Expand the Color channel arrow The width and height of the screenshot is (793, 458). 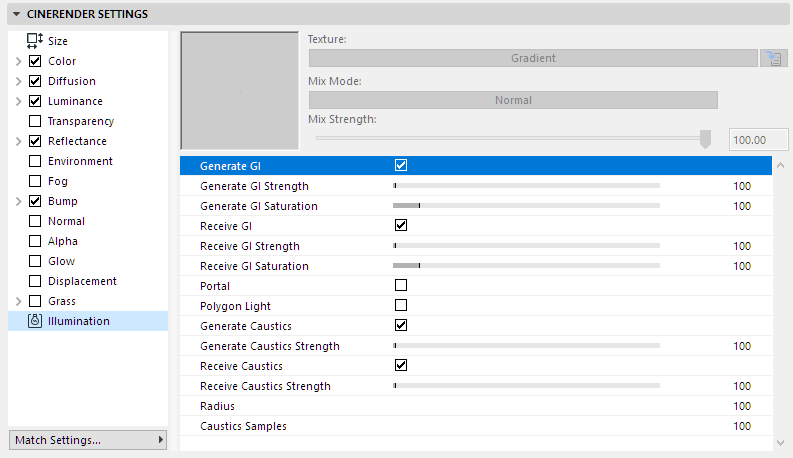pyautogui.click(x=19, y=61)
